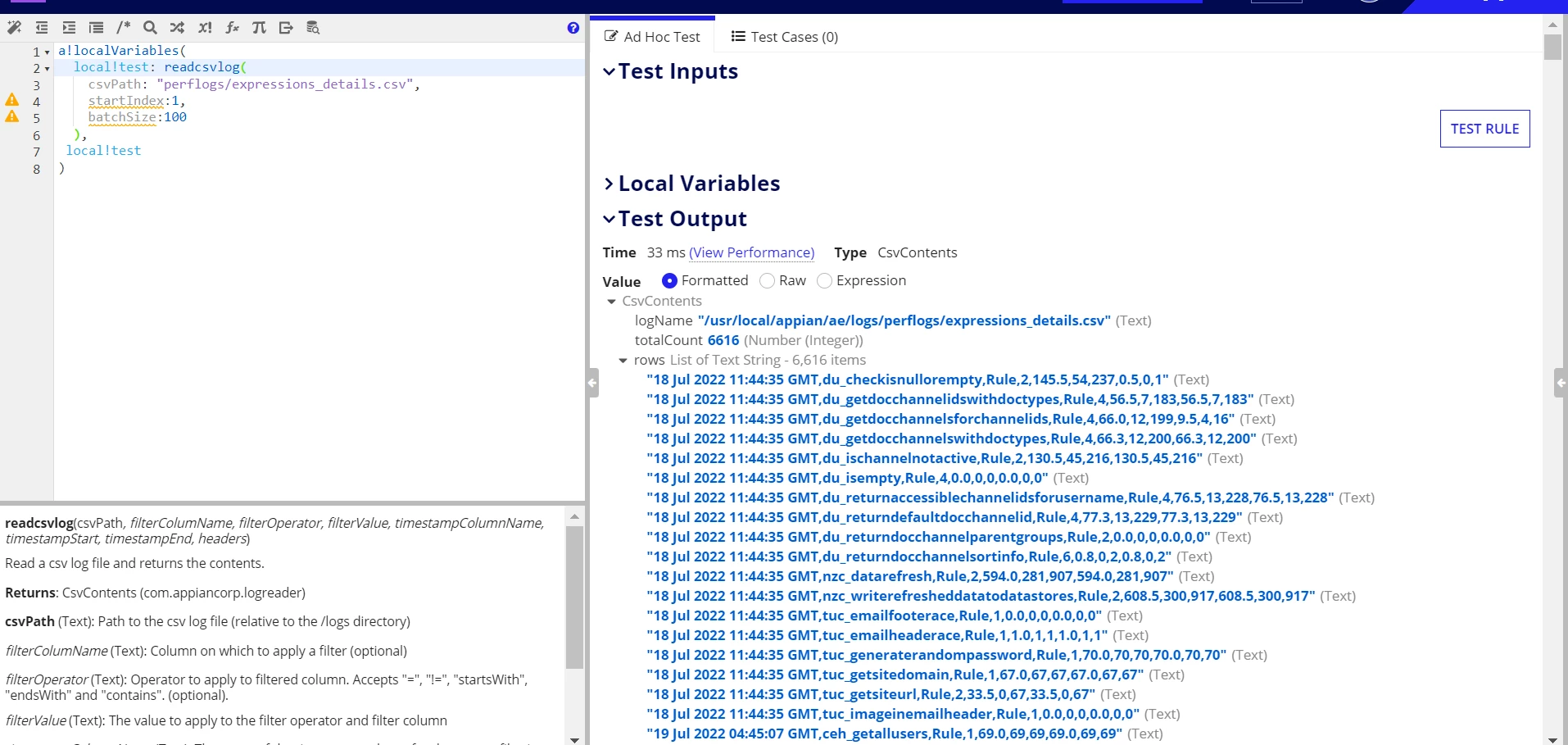Select the Expression value option
The width and height of the screenshot is (1568, 745).
824,281
